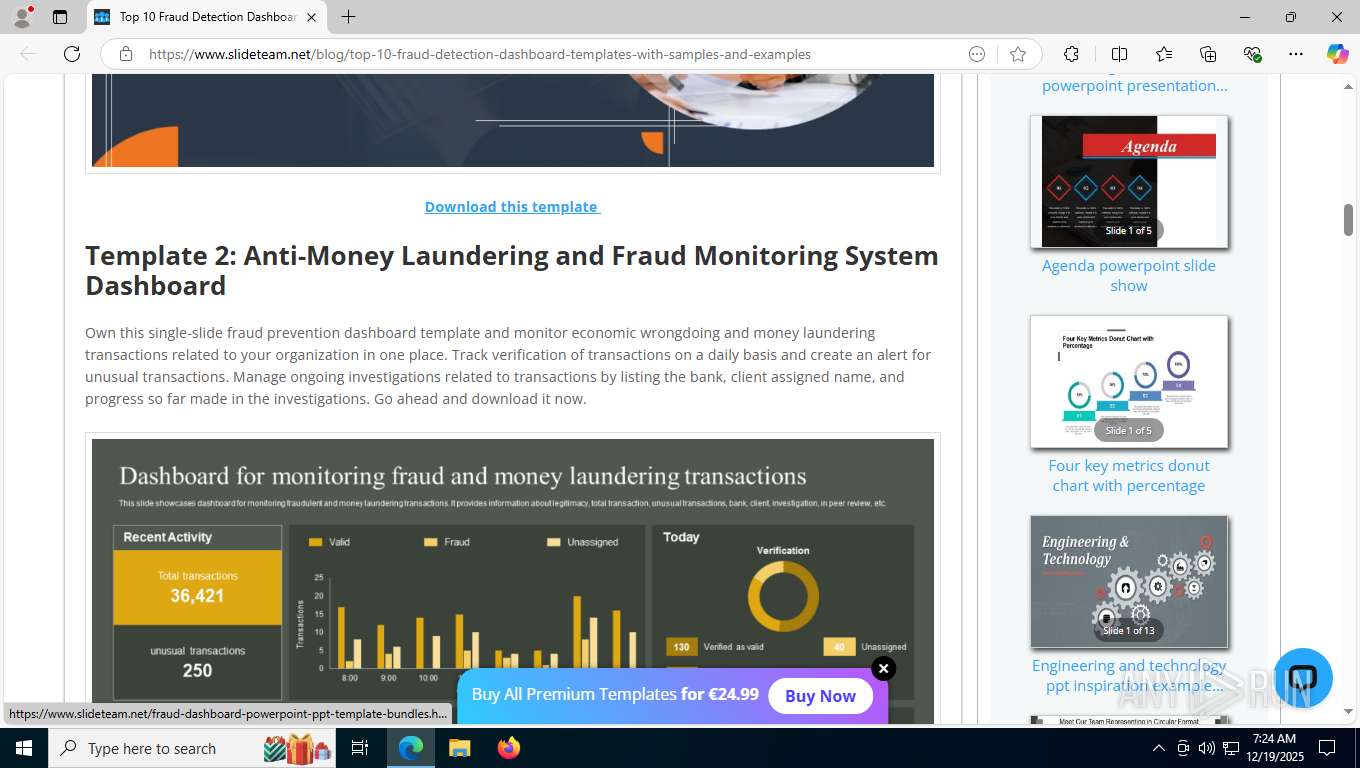This screenshot has width=1360, height=768.
Task: Launch Firefox from the taskbar
Action: [508, 748]
